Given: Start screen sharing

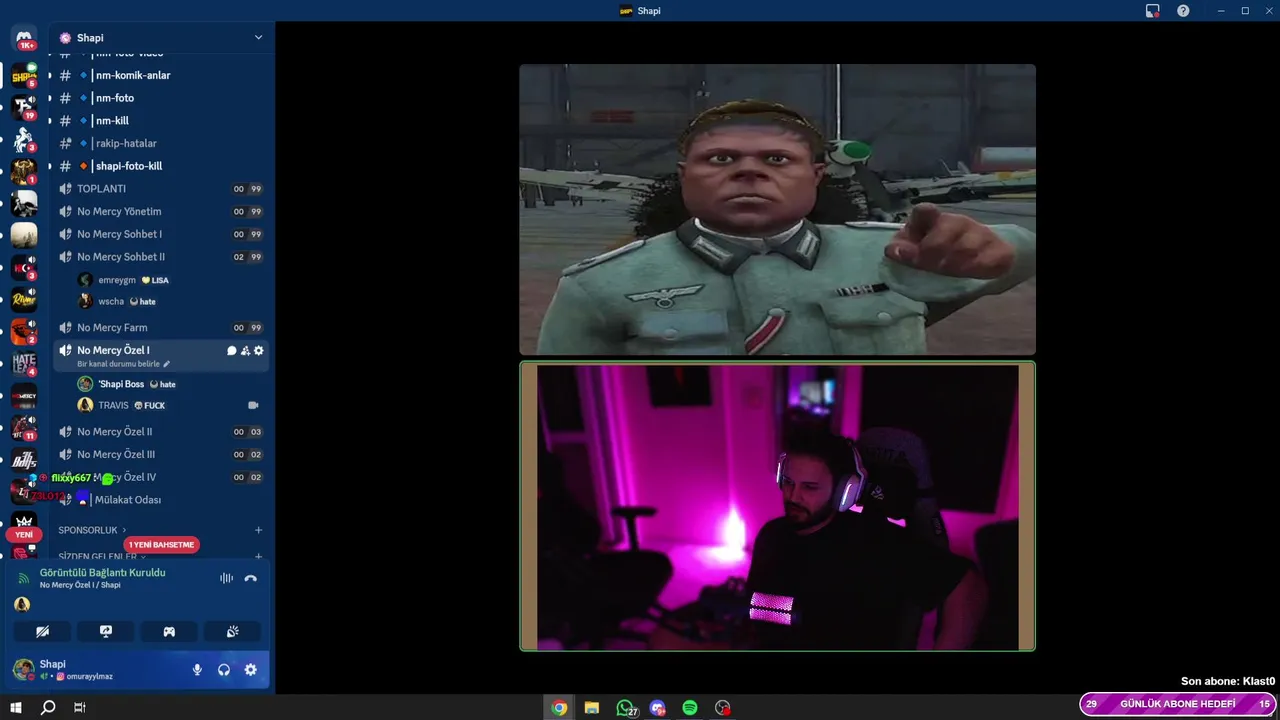Looking at the screenshot, I should click(x=106, y=631).
